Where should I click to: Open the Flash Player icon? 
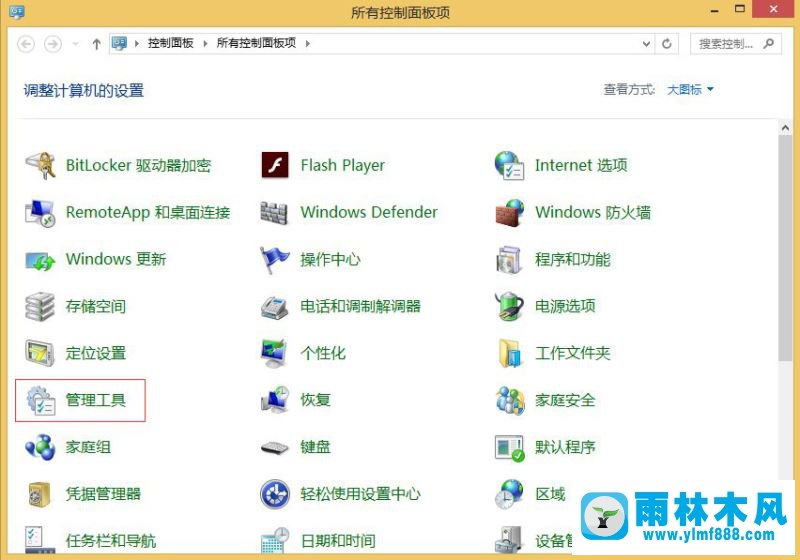pyautogui.click(x=275, y=165)
